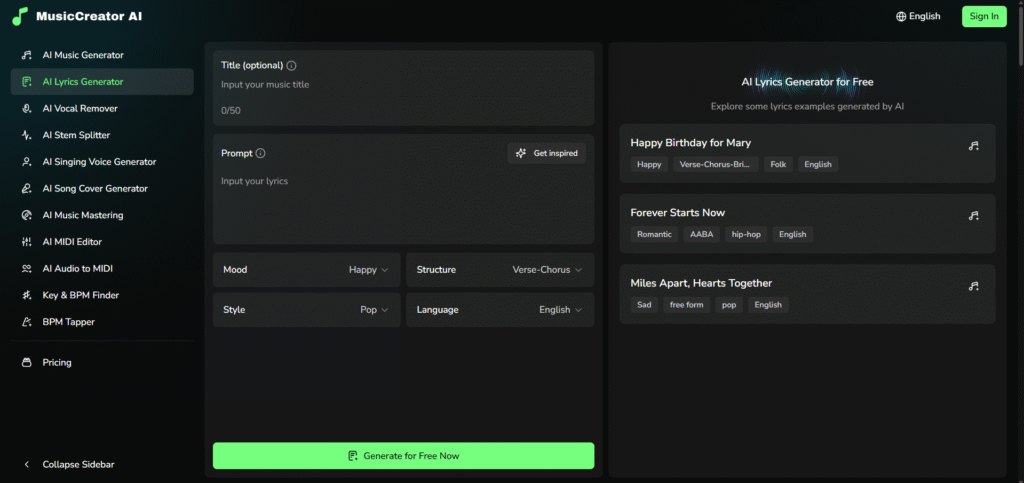Open the Miles Apart, Hearts Together example

click(x=807, y=294)
